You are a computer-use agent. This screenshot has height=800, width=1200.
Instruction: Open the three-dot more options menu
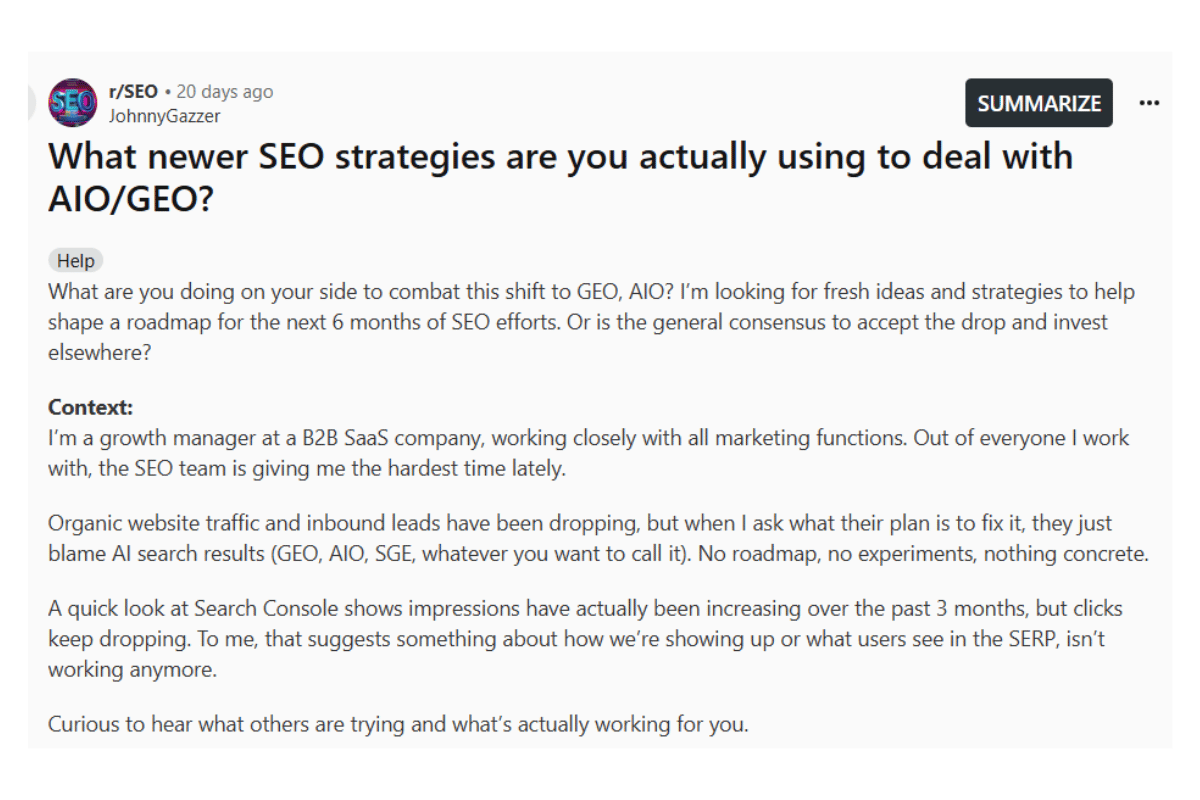(1150, 102)
